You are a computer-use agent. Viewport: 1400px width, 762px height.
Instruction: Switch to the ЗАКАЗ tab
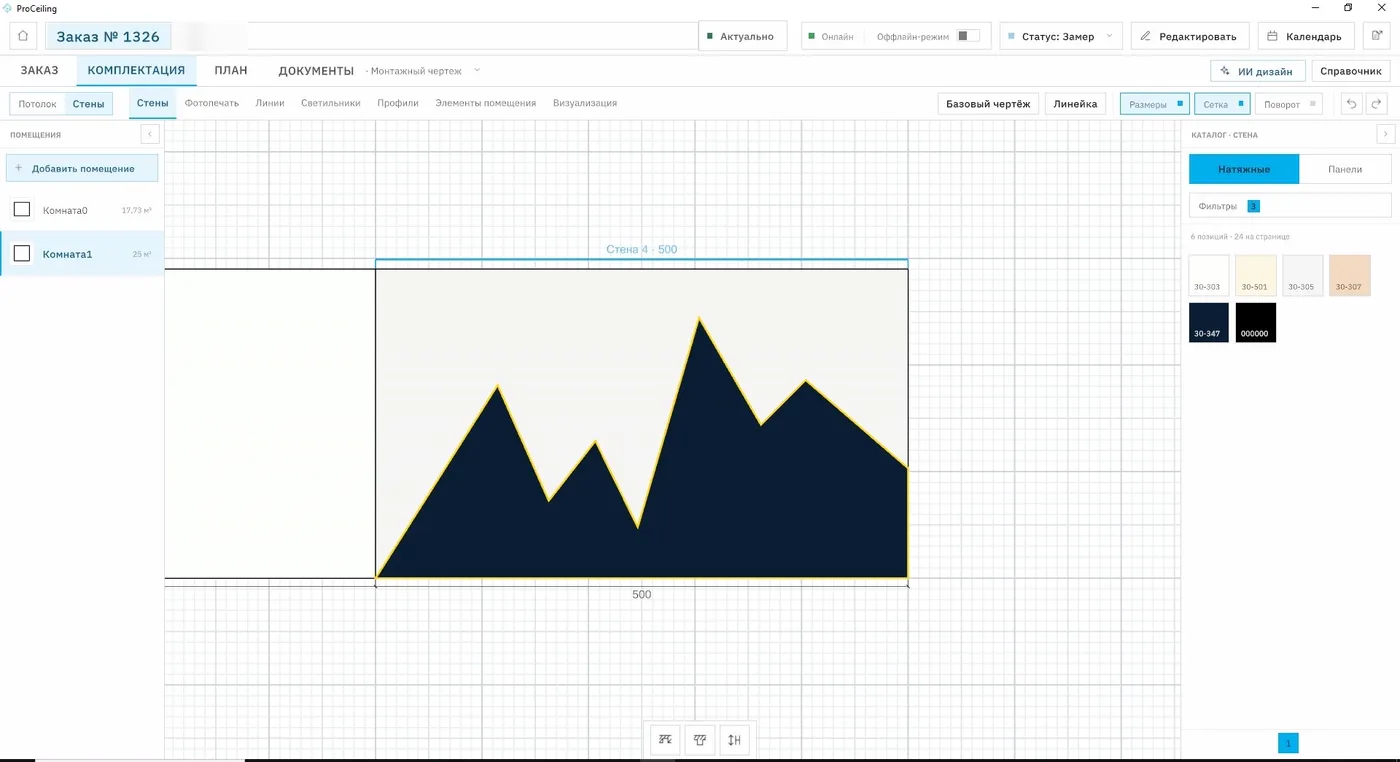click(x=39, y=71)
